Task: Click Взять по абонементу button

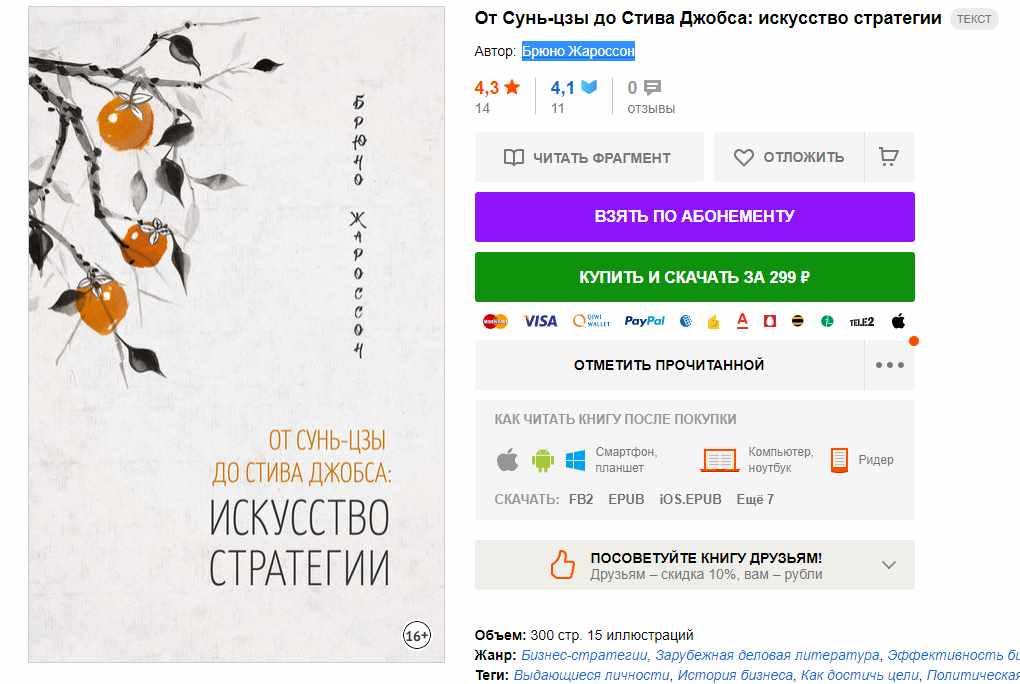Action: (x=695, y=217)
